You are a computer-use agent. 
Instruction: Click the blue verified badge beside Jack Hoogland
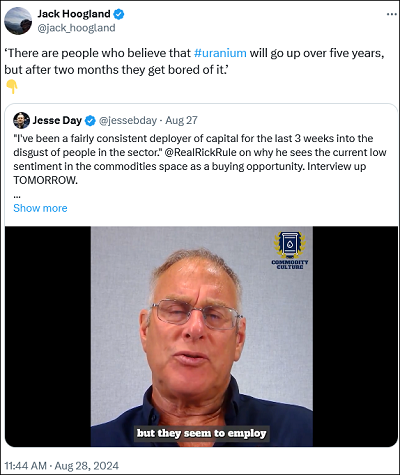119,14
